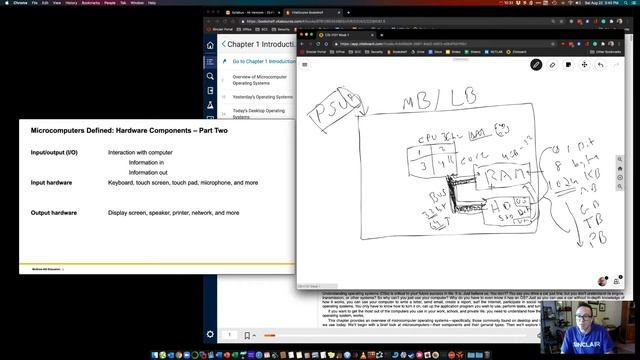The height and width of the screenshot is (360, 640).
Task: Open the participants icon at whiteboard bottom right
Action: click(x=616, y=281)
